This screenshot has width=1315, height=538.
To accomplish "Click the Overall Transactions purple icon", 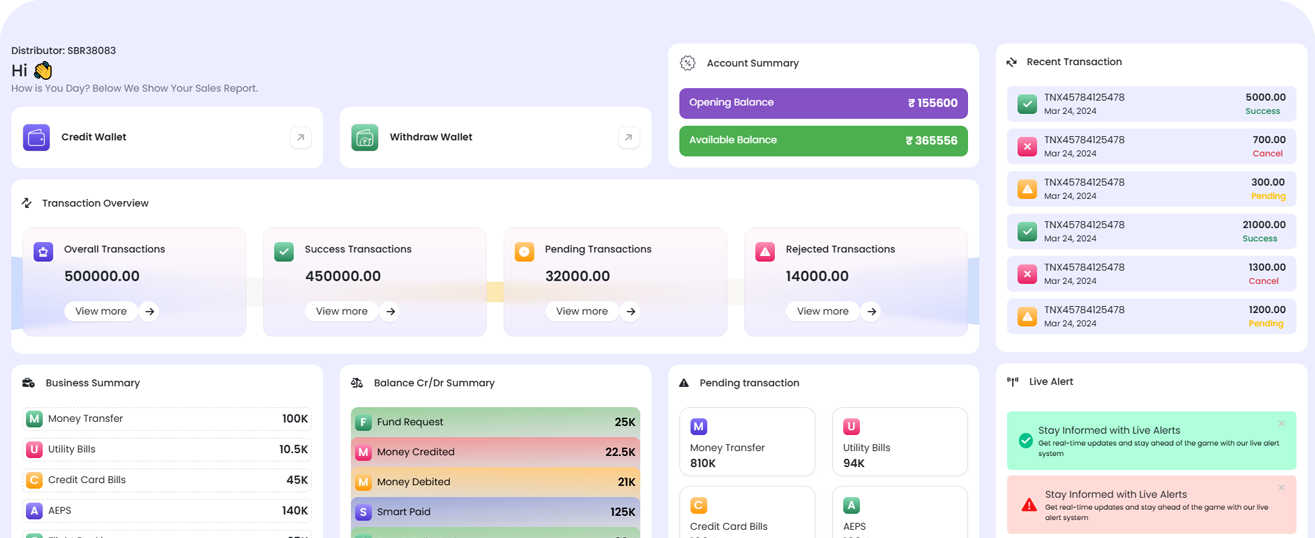I will point(43,252).
